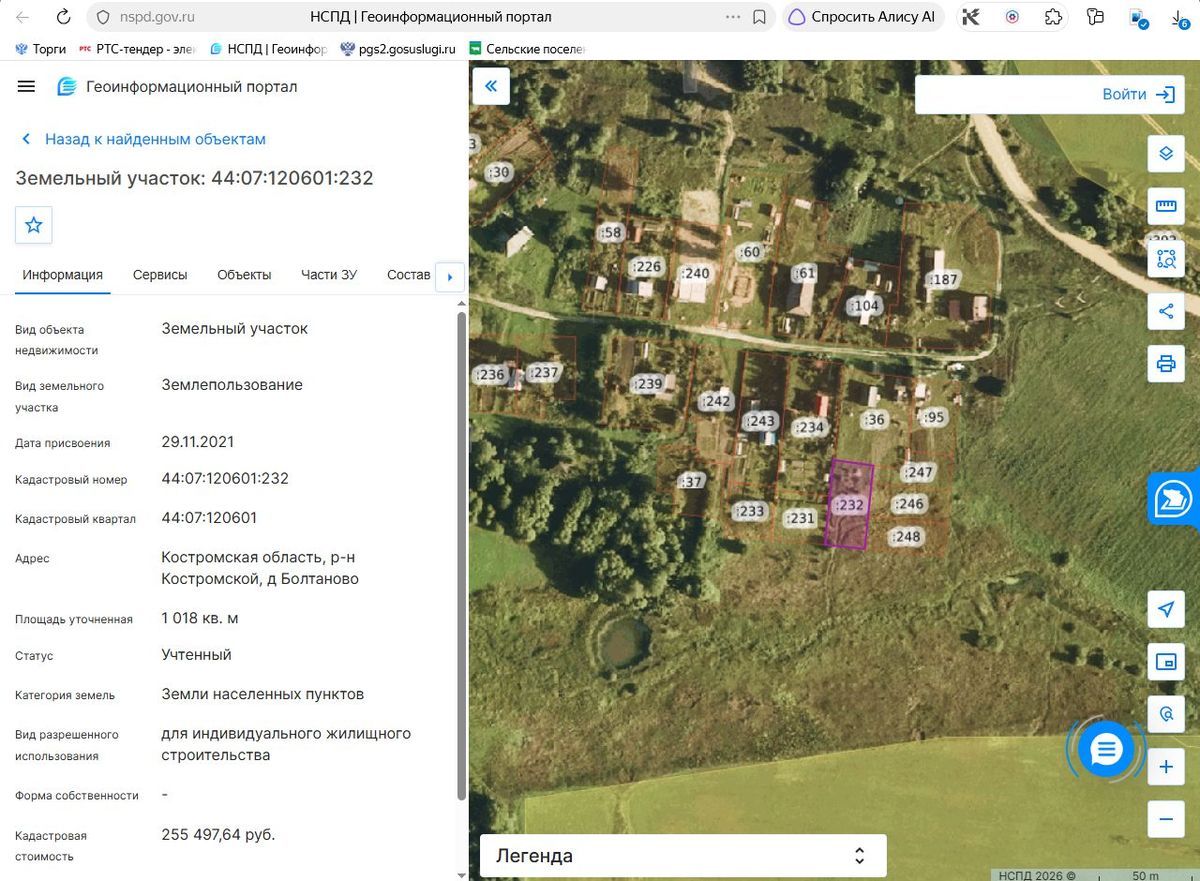
Task: Switch to the Сервисы tab
Action: (x=160, y=275)
